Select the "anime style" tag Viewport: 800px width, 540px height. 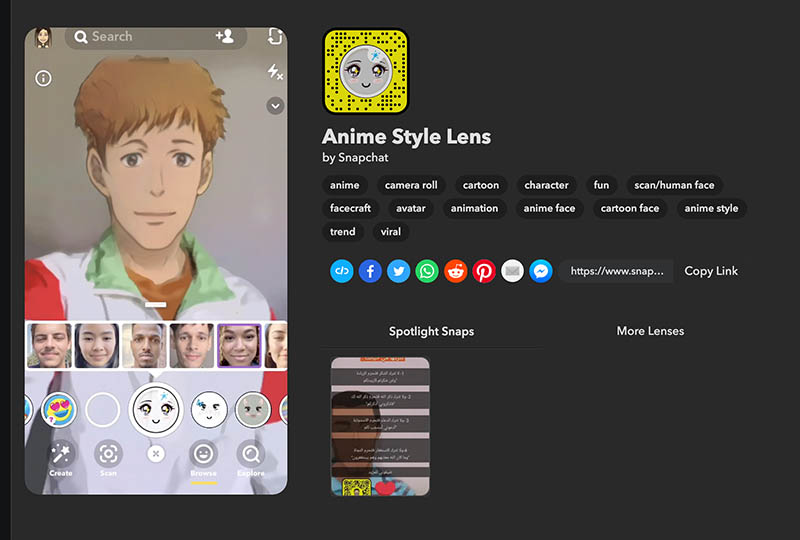(x=711, y=209)
